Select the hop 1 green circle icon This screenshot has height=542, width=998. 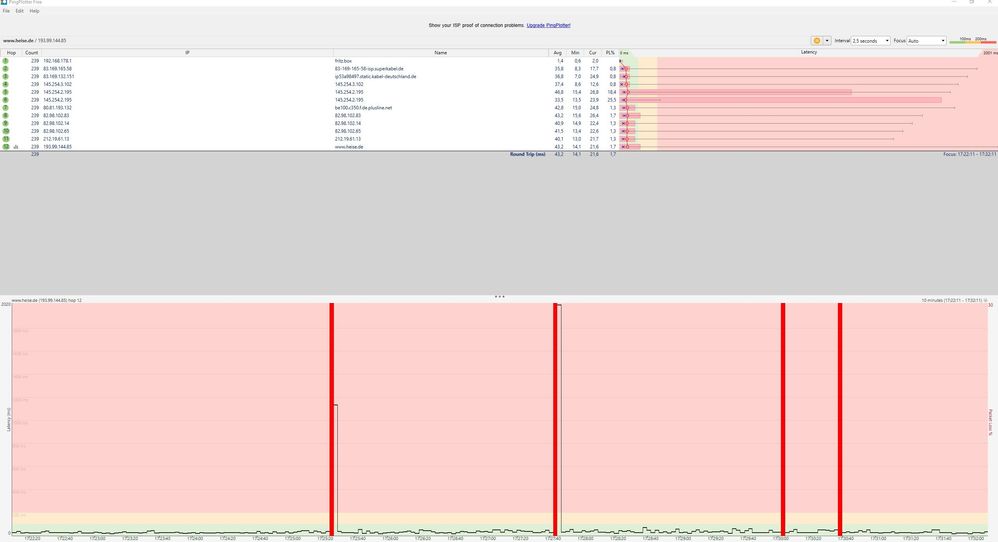[x=6, y=61]
